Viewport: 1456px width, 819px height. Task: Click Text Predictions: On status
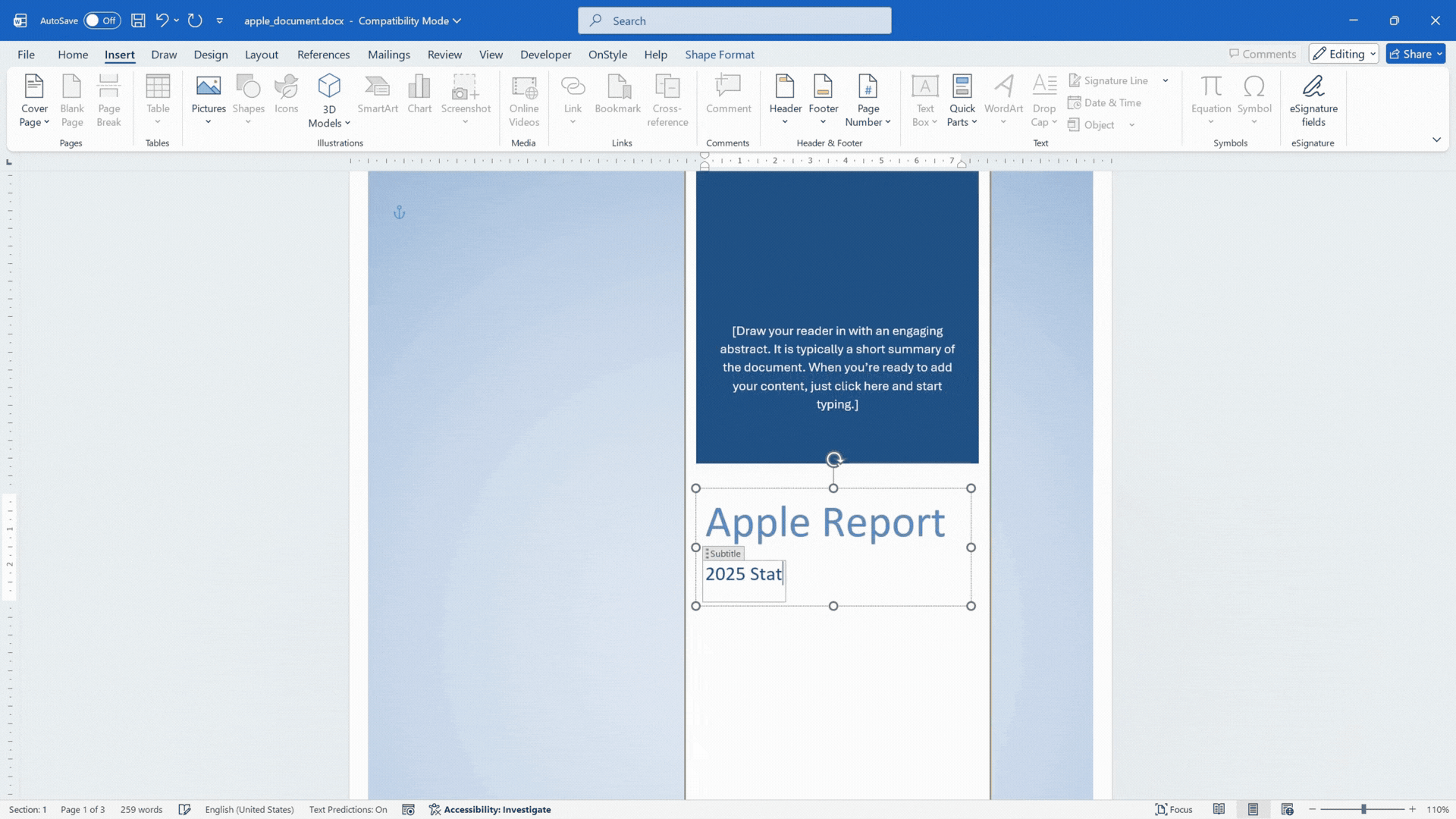(x=347, y=809)
